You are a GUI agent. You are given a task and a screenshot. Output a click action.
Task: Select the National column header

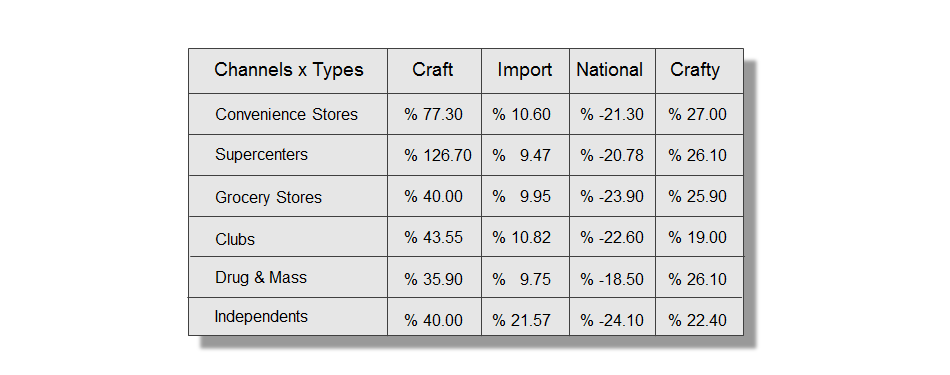[612, 70]
